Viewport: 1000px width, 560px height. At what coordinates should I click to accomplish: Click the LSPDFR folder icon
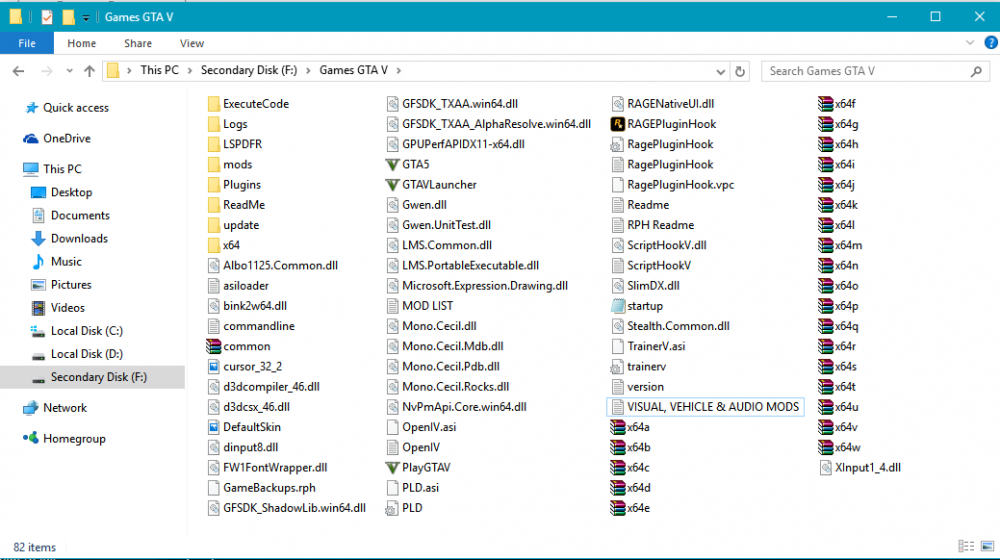click(214, 144)
